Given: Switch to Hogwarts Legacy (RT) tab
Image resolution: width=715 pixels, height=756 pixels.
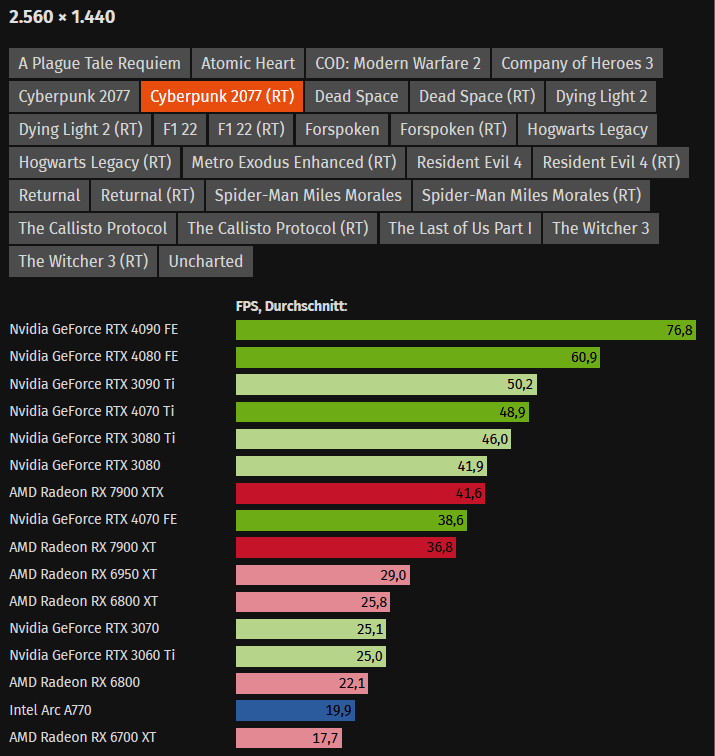Looking at the screenshot, I should [95, 162].
